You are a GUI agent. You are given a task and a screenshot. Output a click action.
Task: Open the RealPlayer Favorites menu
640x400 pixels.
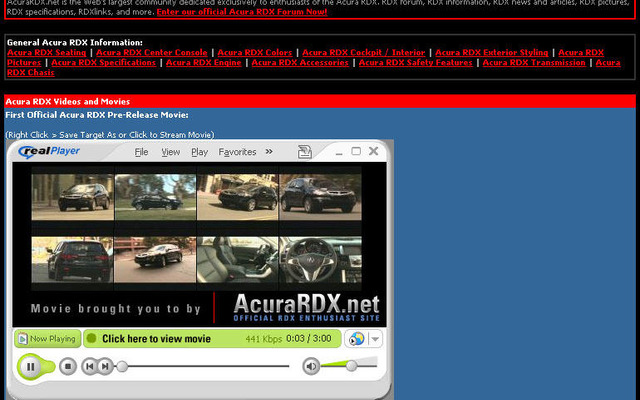[x=237, y=152]
